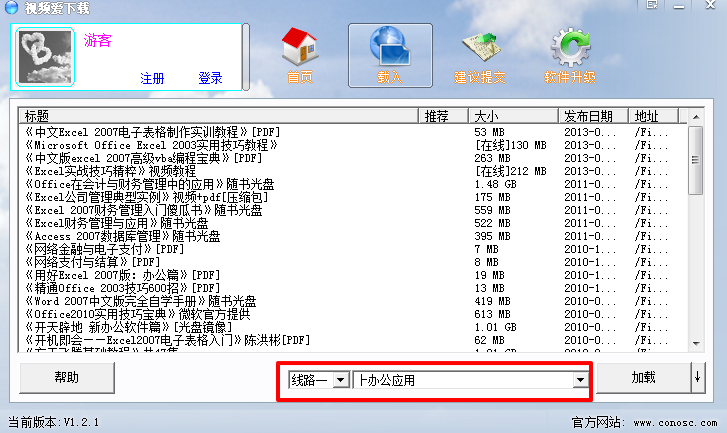Select row 《网络金融与电子支付》[PDF]
727x433 pixels.
352,249
